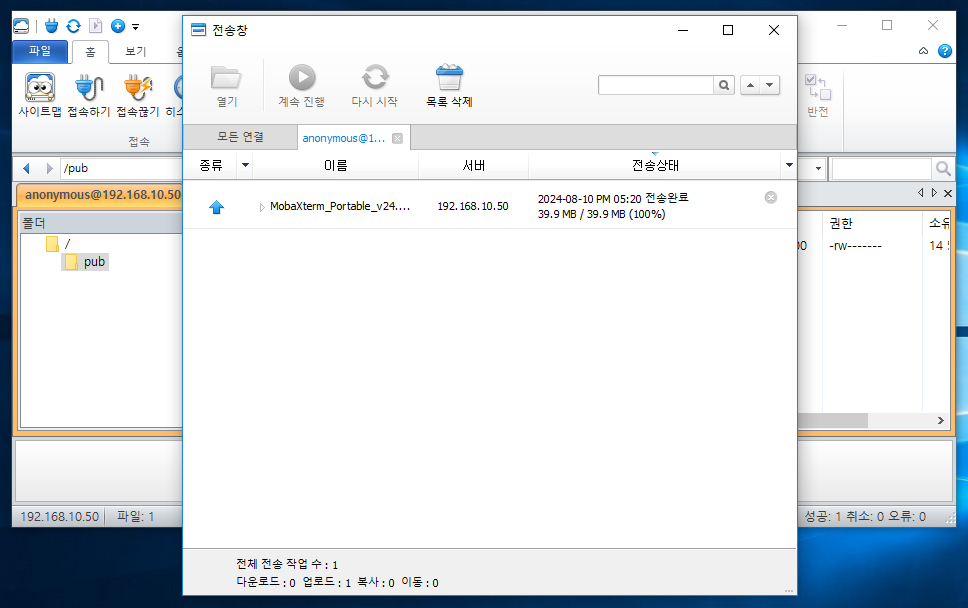Screen dimensions: 968x608
Task: Click the quick-access blue plus icon
Action: tap(118, 26)
